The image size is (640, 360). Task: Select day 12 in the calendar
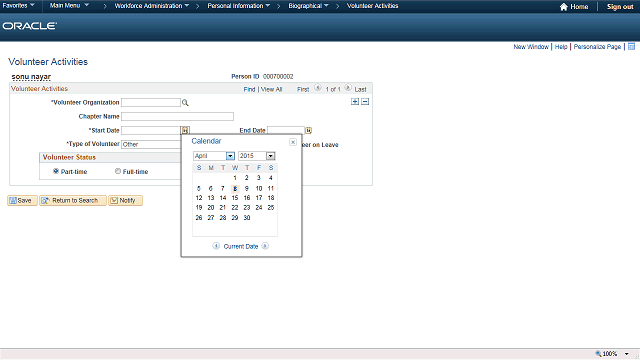click(x=199, y=198)
